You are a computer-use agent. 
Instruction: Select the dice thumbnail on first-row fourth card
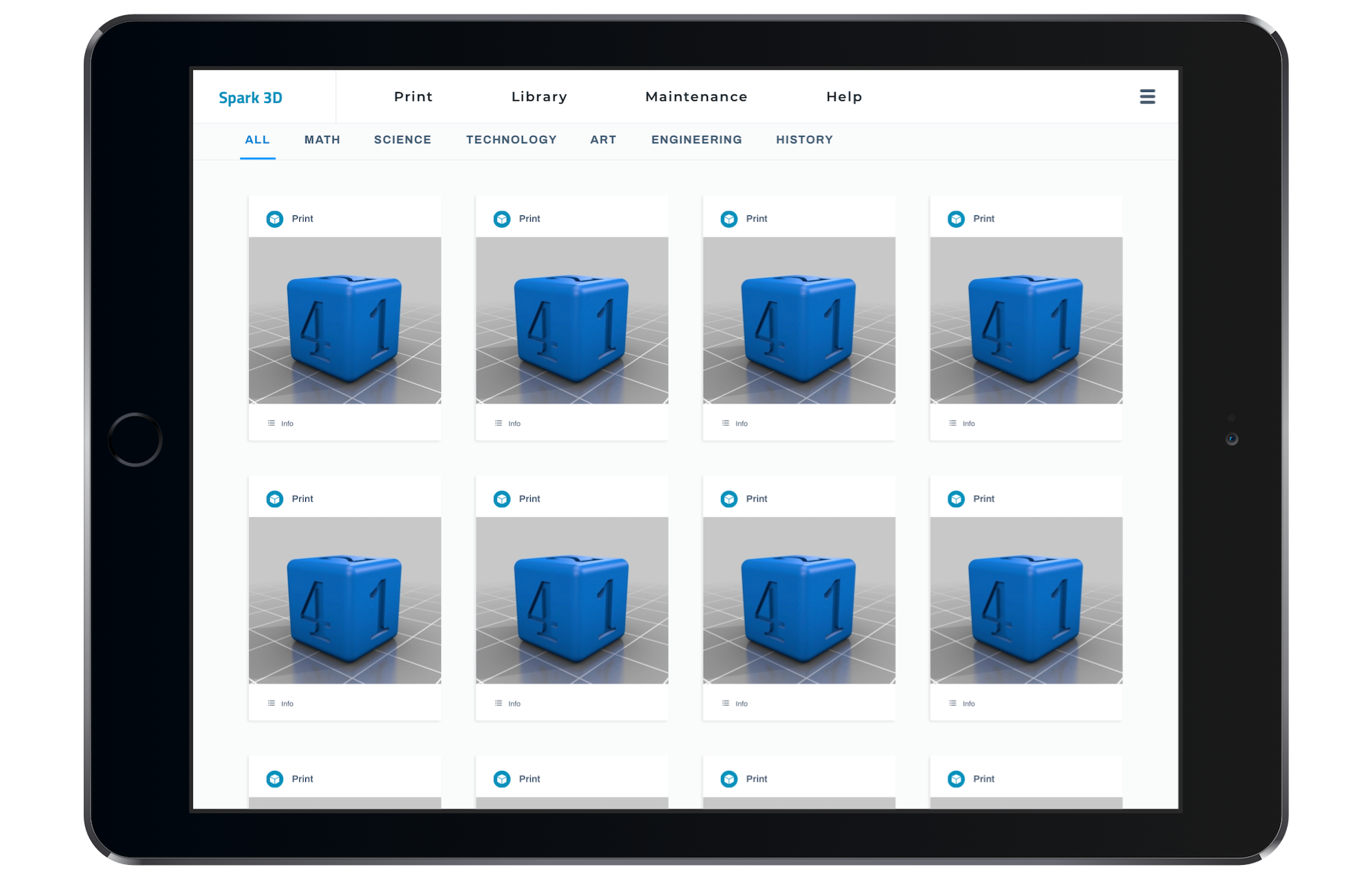click(1026, 320)
